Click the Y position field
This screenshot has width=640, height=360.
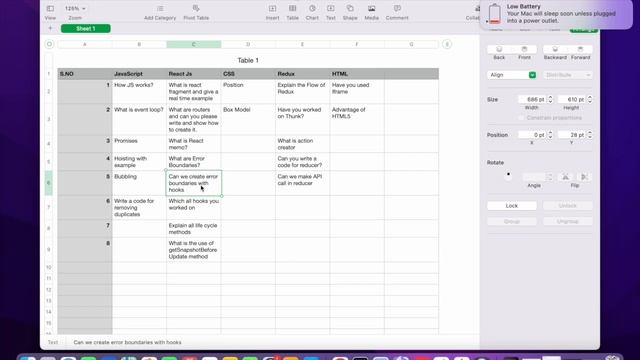click(x=571, y=135)
